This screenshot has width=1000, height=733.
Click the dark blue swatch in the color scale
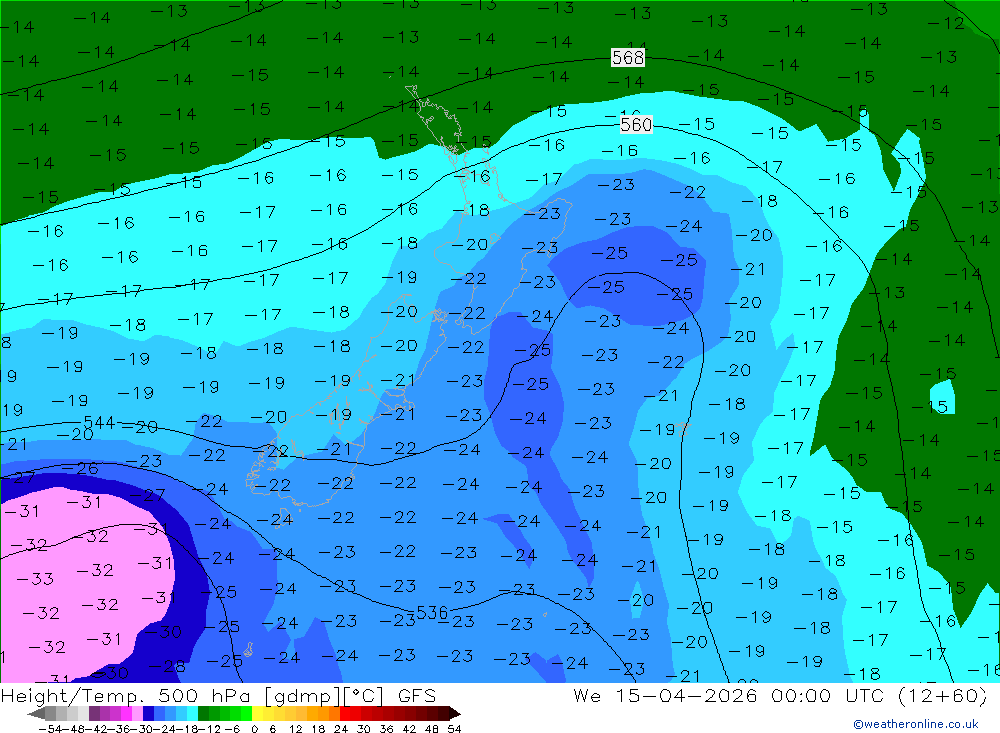point(148,714)
